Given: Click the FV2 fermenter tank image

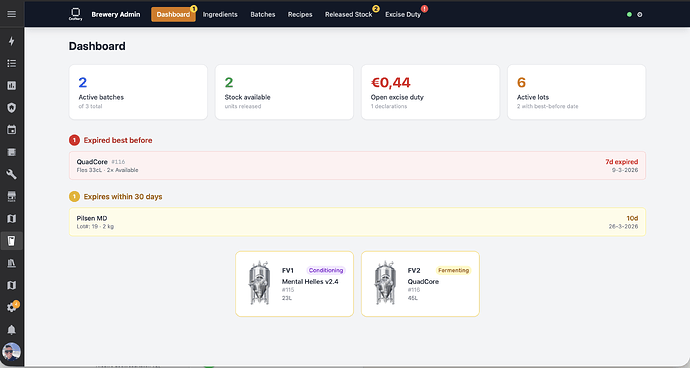Looking at the screenshot, I should point(385,283).
